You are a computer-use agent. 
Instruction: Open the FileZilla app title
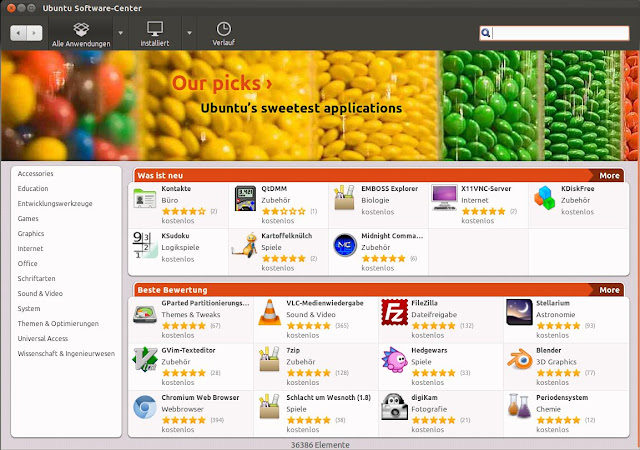pyautogui.click(x=424, y=303)
